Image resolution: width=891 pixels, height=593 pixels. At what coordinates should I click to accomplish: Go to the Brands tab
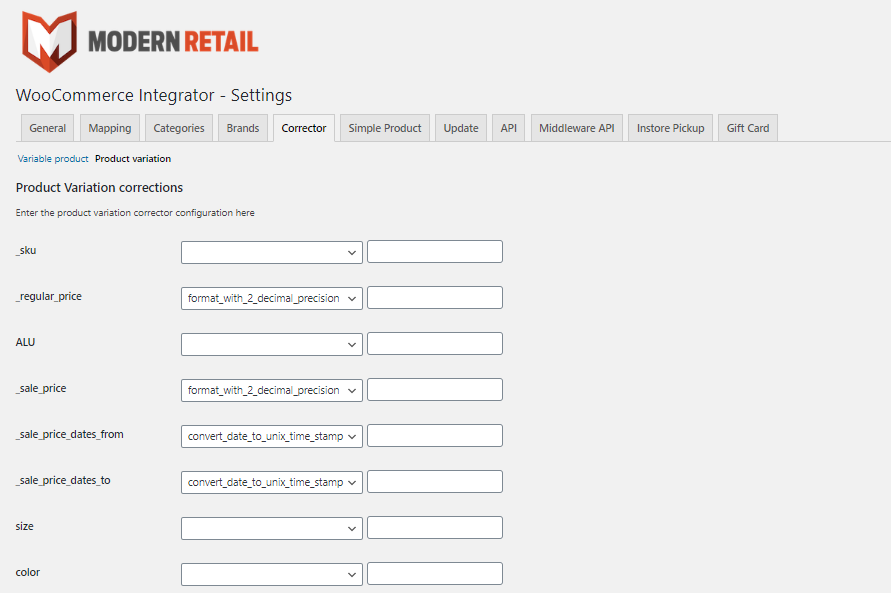pyautogui.click(x=243, y=128)
